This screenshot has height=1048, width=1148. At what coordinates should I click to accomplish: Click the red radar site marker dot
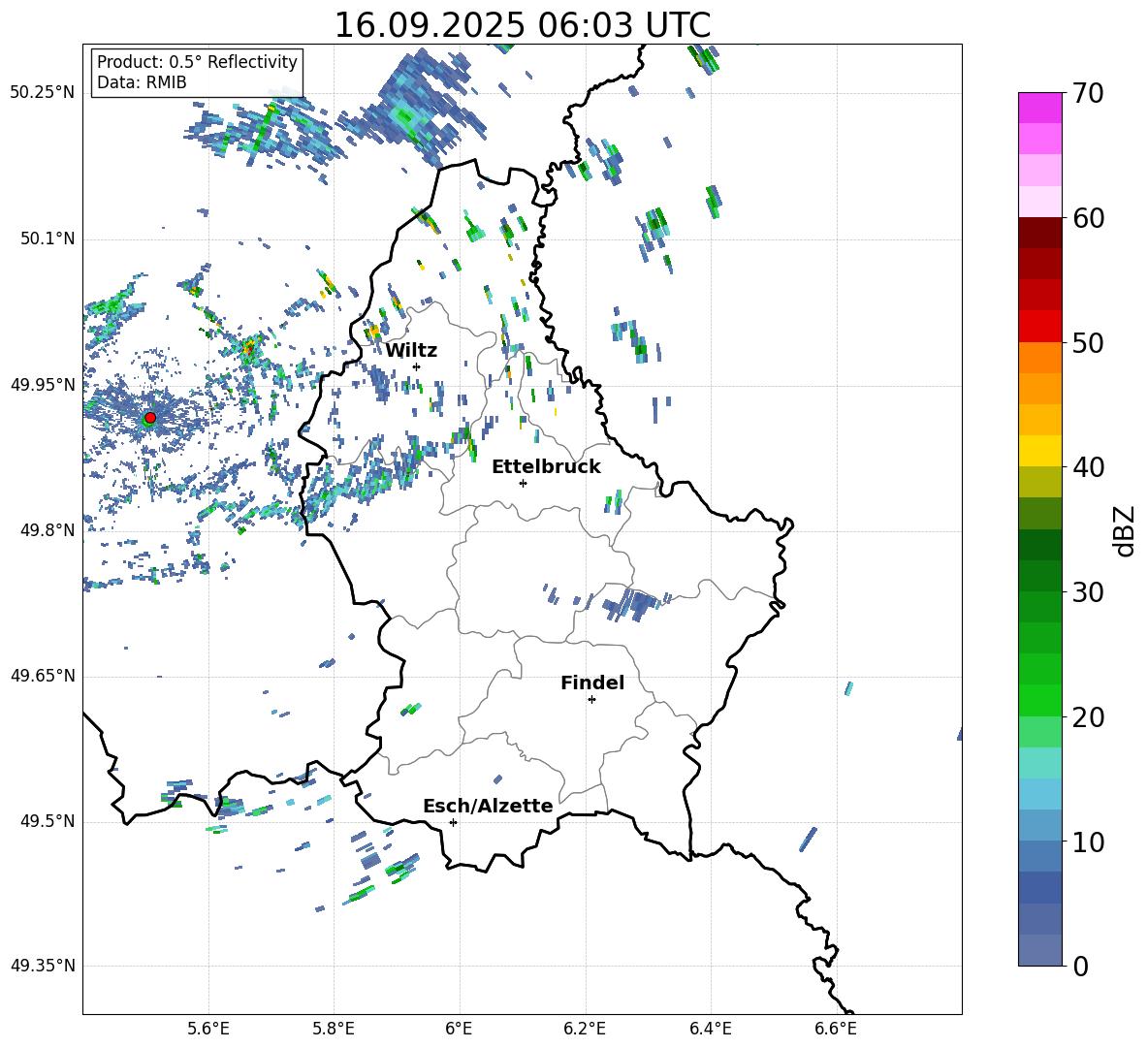point(150,418)
